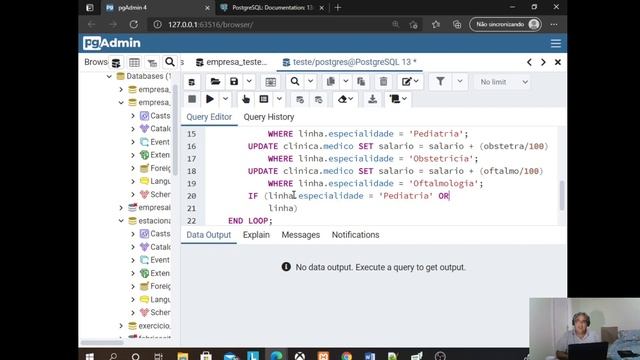Click the Download as CSV icon
The height and width of the screenshot is (360, 640).
(372, 99)
